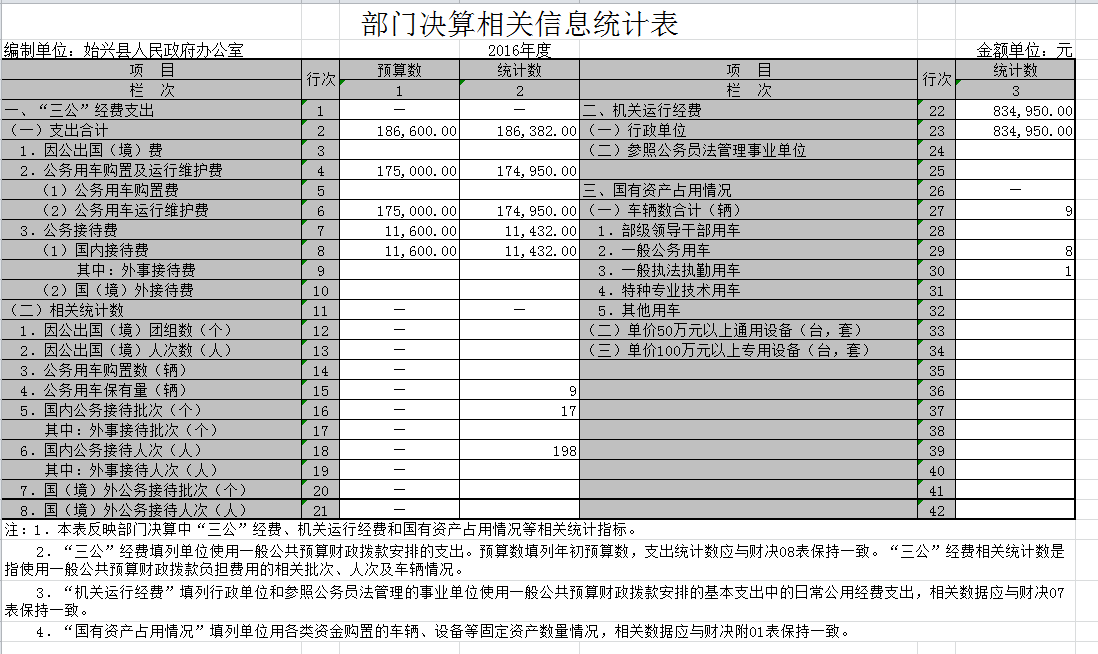The height and width of the screenshot is (654, 1098).
Task: Select row label 2．因公出国（境）人次数（人）
Action: pos(125,350)
